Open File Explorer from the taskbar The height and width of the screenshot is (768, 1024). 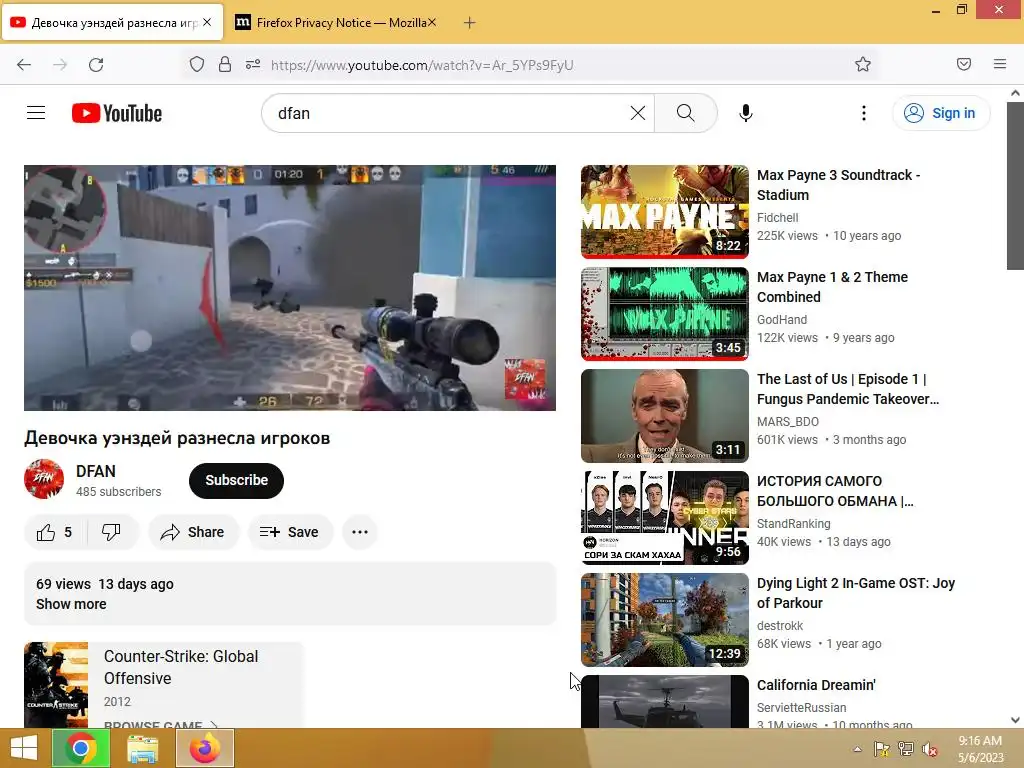[x=142, y=748]
